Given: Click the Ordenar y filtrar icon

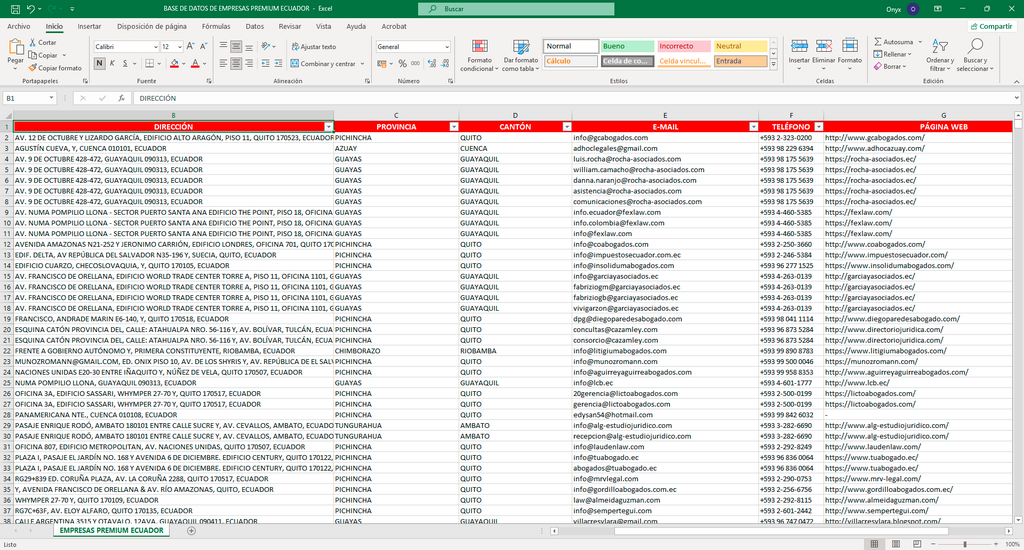Looking at the screenshot, I should (x=939, y=46).
